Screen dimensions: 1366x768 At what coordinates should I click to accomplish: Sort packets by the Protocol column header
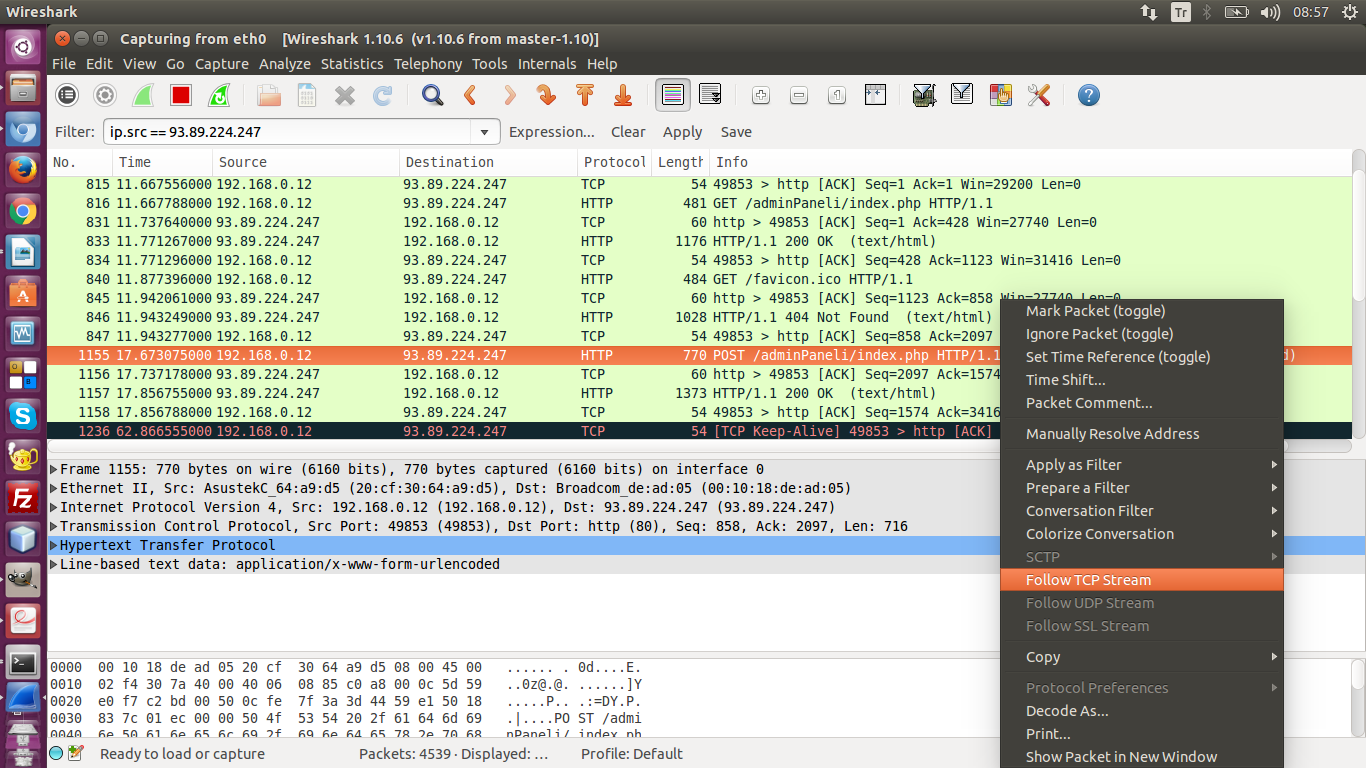[x=615, y=162]
